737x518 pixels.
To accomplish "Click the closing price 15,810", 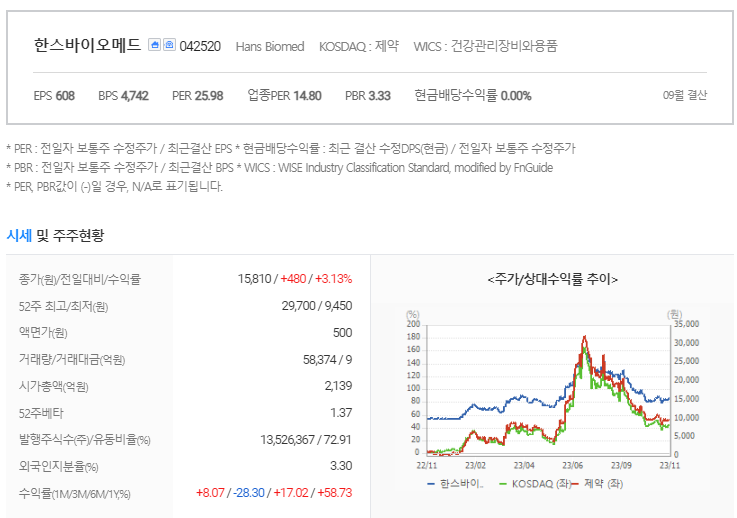I will coord(254,279).
